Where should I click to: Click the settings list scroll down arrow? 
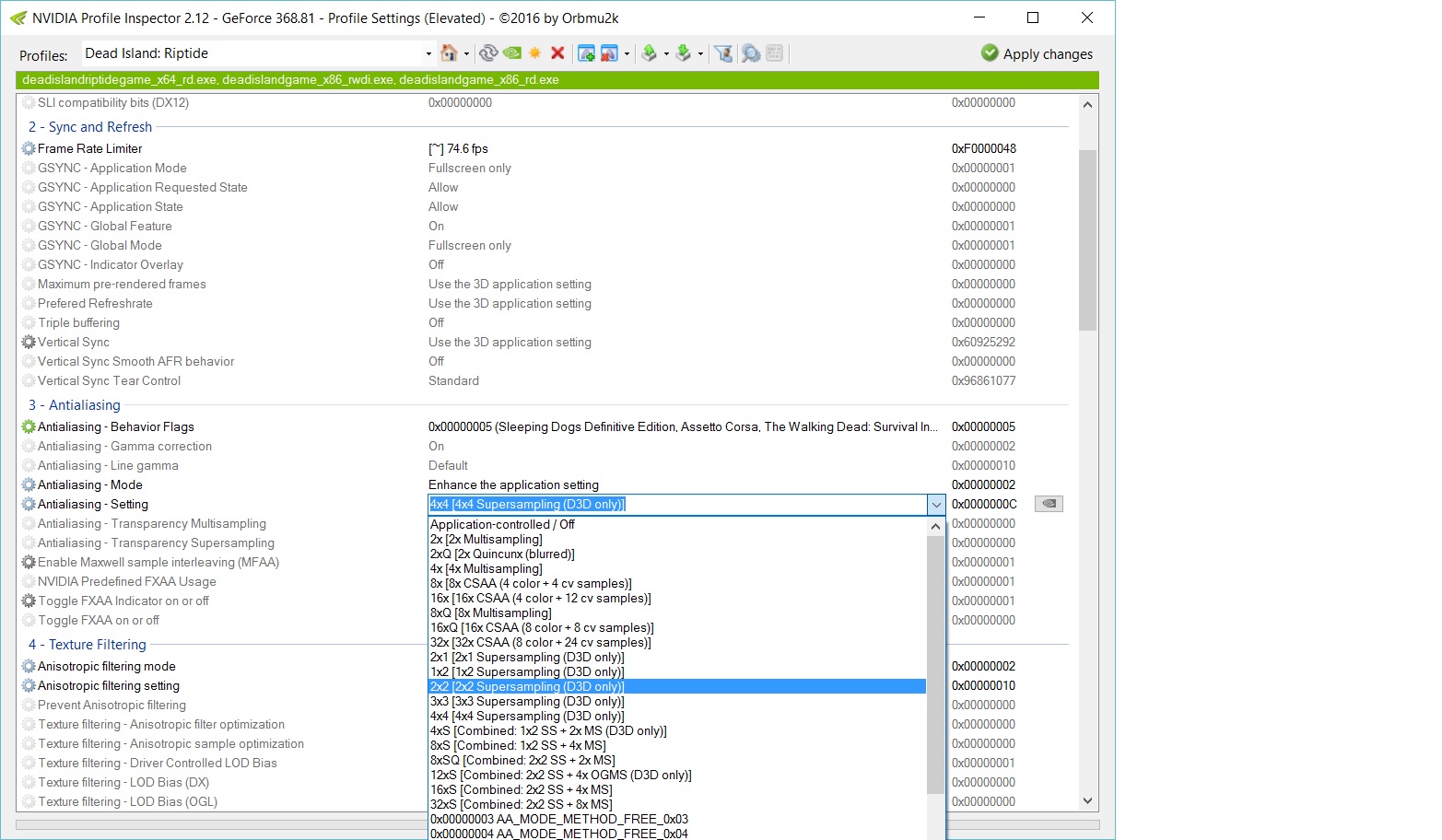pos(1087,801)
